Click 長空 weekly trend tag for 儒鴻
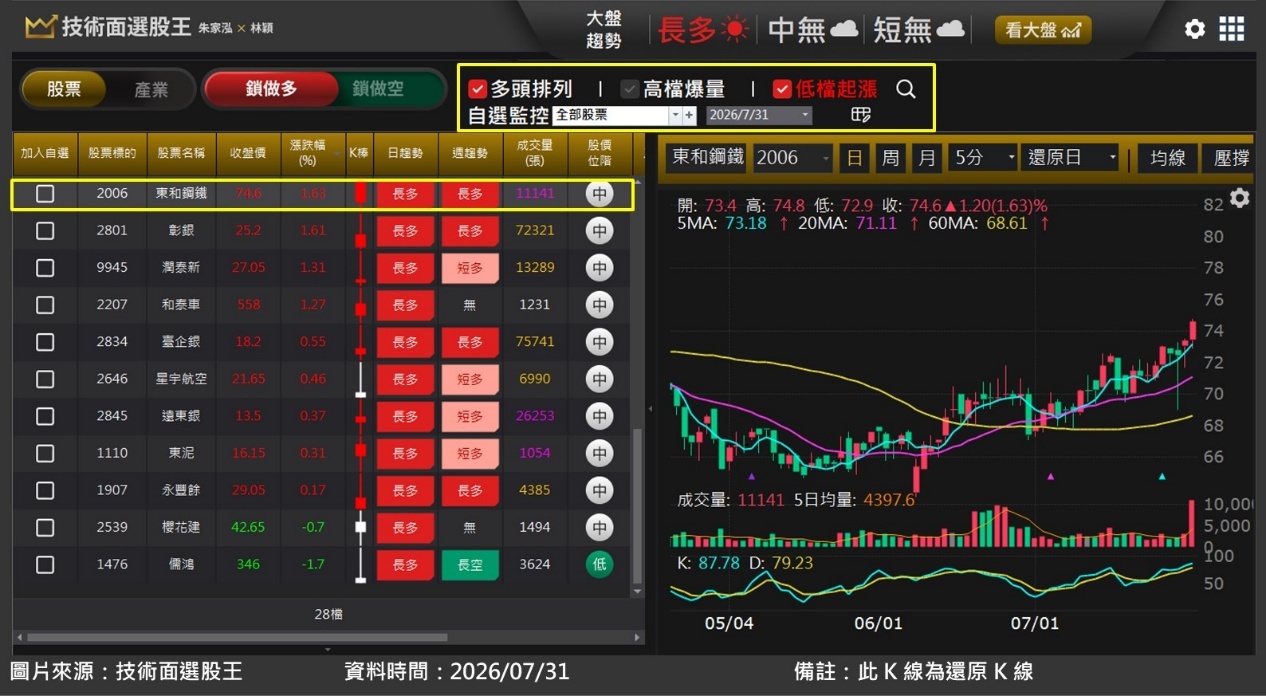The width and height of the screenshot is (1266, 696). [470, 565]
